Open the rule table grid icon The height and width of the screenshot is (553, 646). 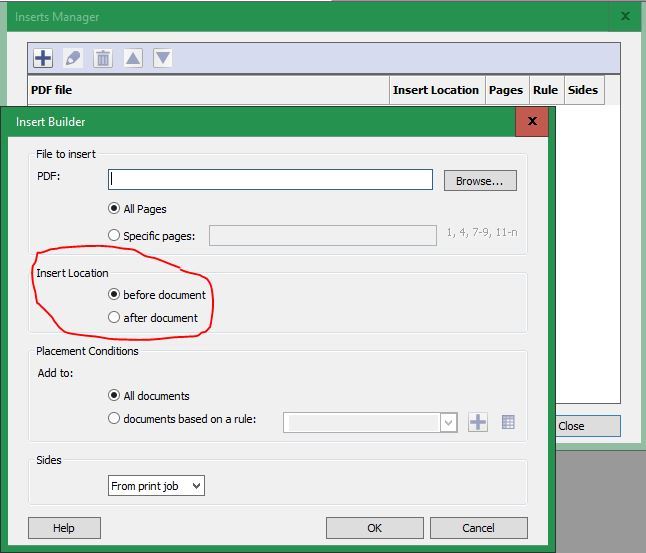(x=508, y=422)
